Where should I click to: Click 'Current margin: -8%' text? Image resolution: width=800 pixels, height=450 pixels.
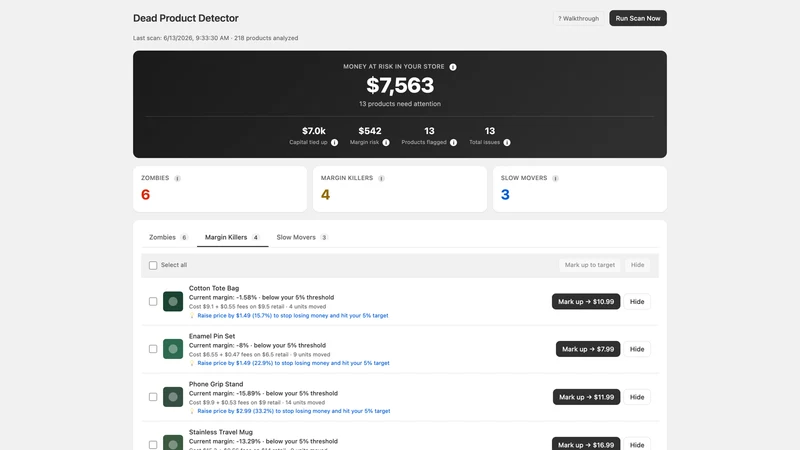[x=219, y=345]
